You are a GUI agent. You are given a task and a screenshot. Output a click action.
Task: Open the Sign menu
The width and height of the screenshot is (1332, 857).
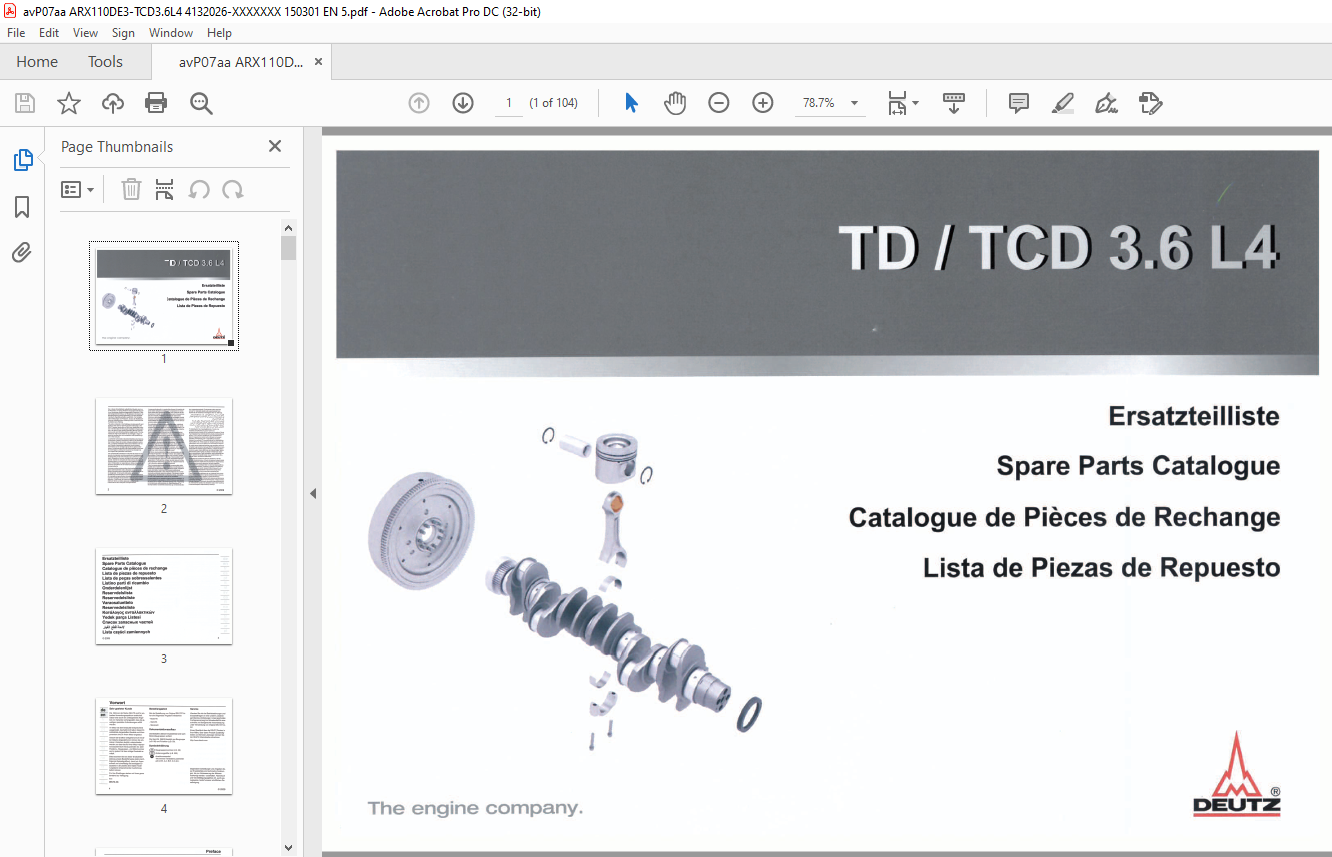pos(123,33)
